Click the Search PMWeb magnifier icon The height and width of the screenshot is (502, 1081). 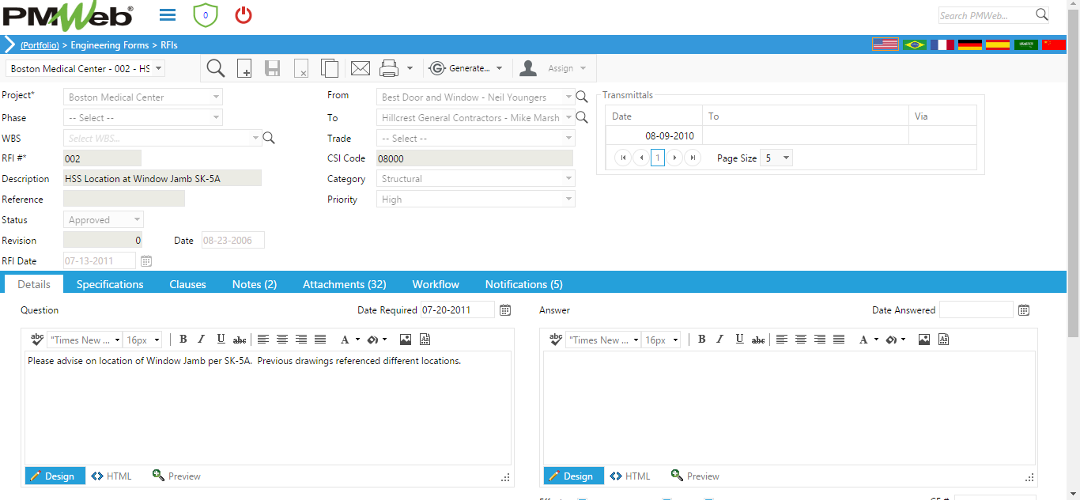pyautogui.click(x=1041, y=15)
